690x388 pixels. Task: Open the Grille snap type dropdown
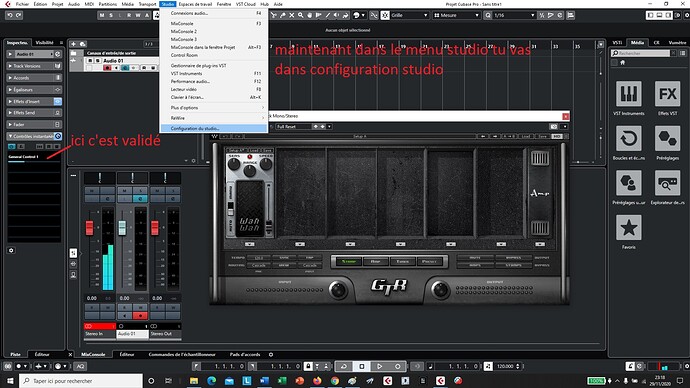pyautogui.click(x=409, y=15)
